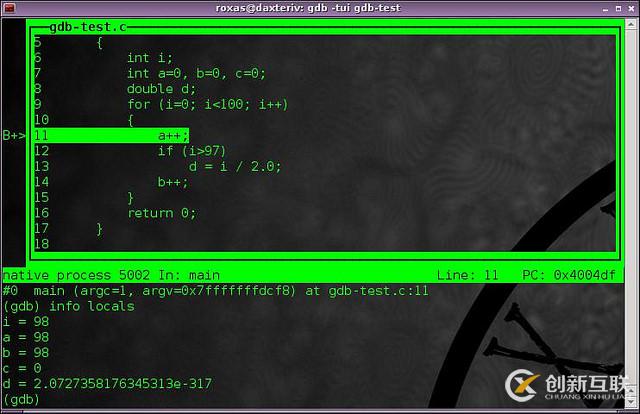
Task: Click line 15 closing brace
Action: [131, 198]
